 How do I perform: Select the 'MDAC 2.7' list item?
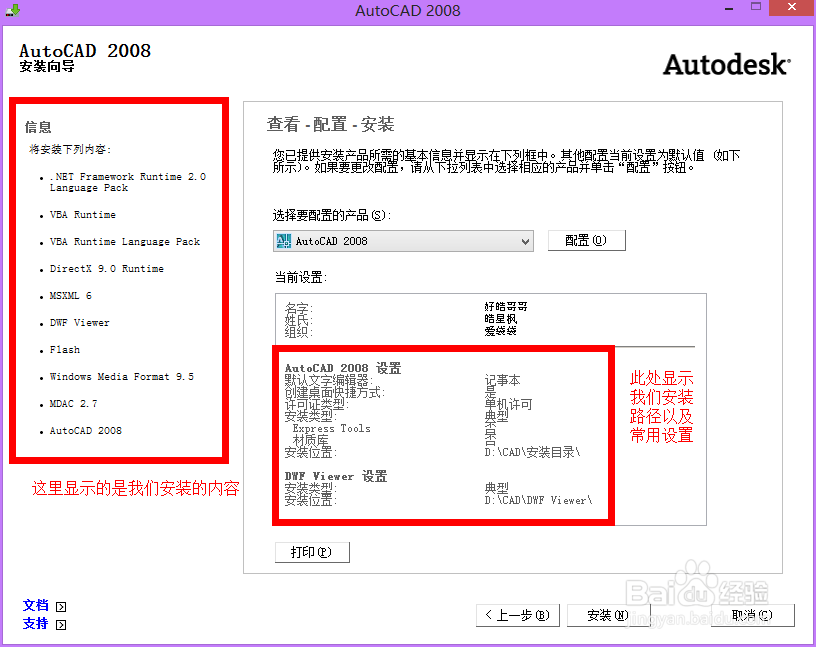coord(73,403)
